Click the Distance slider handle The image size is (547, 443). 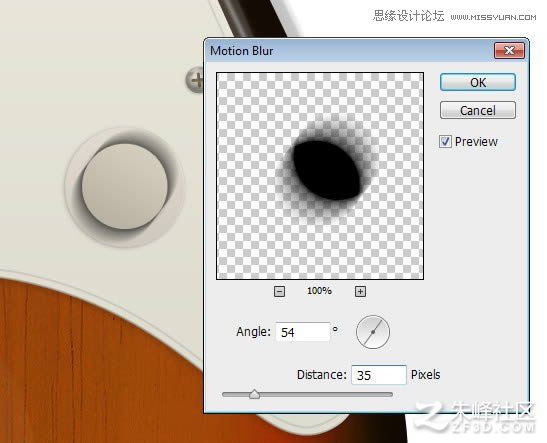(255, 394)
